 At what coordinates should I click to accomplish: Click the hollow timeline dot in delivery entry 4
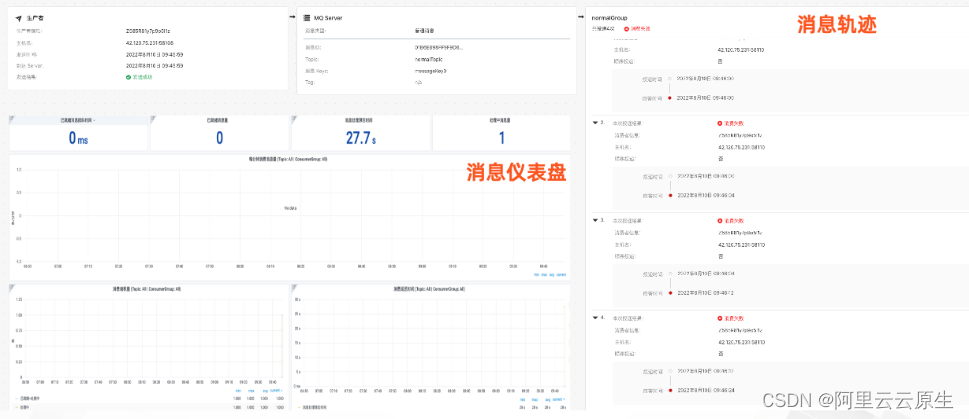670,371
